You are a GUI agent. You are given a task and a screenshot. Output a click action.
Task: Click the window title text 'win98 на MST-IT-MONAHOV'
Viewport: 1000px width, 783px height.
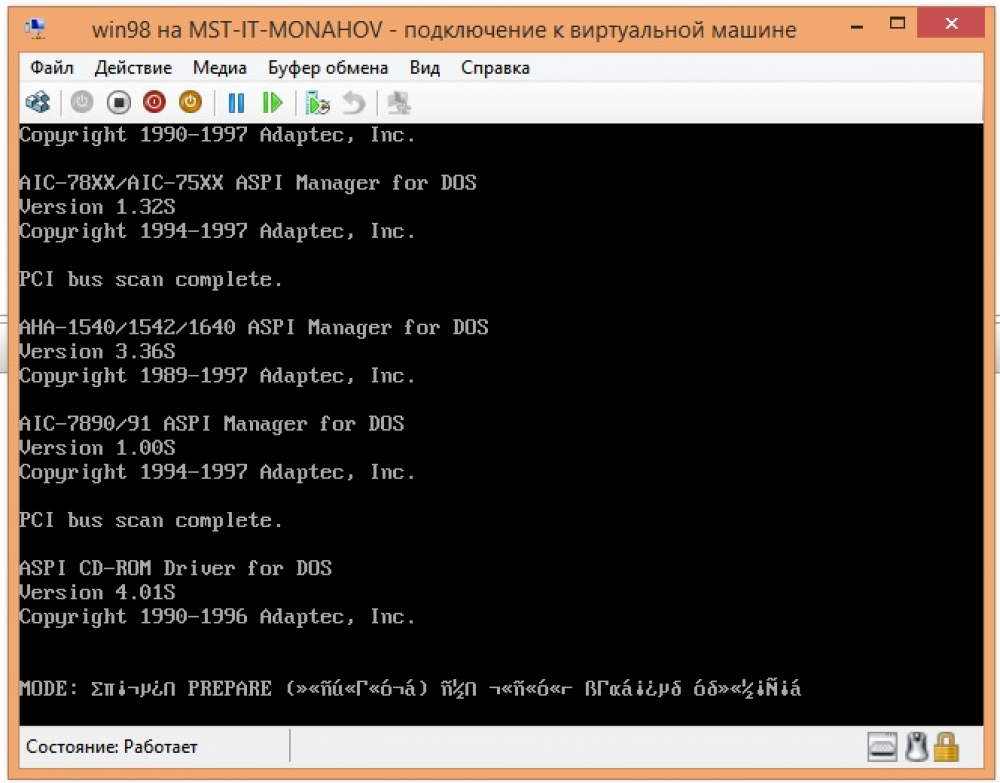tap(237, 29)
